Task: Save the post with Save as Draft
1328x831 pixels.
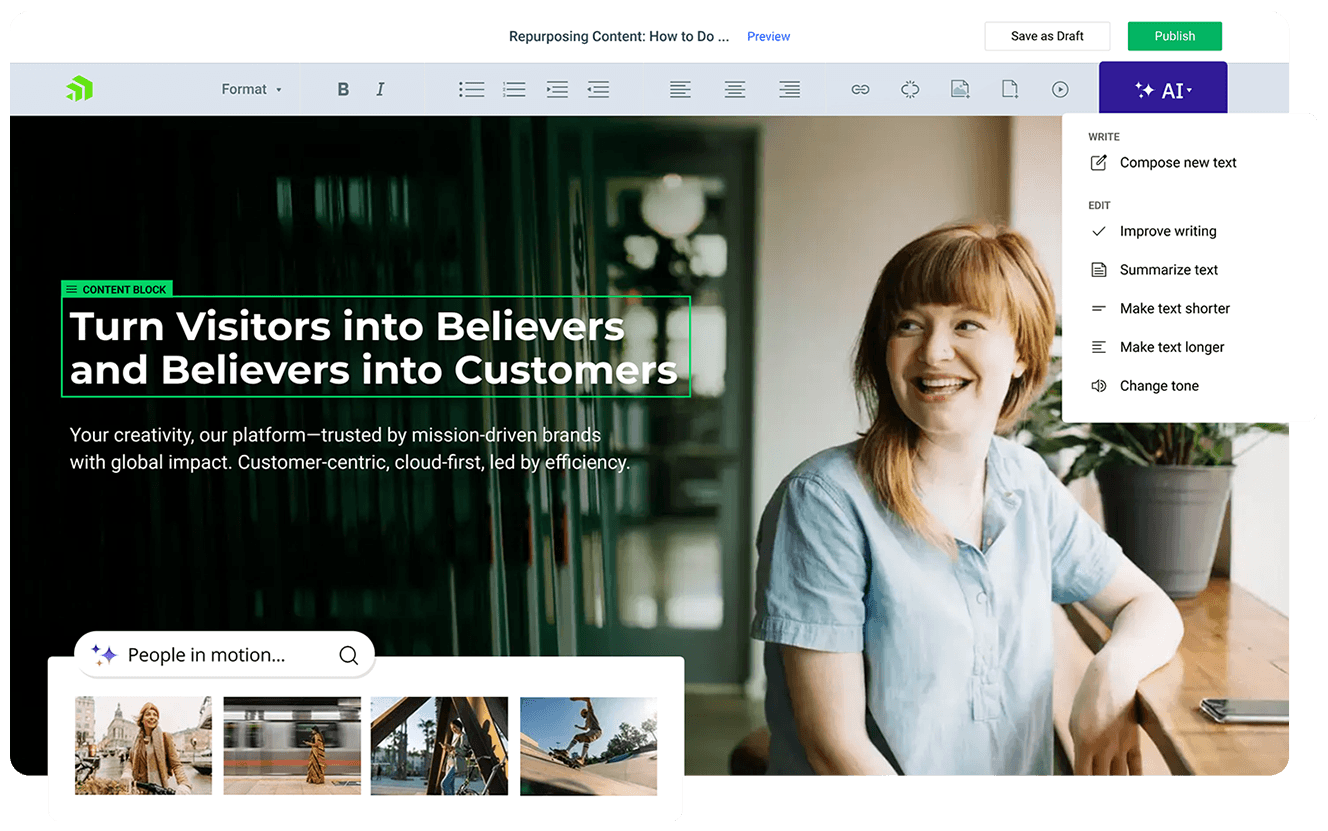Action: [1047, 36]
